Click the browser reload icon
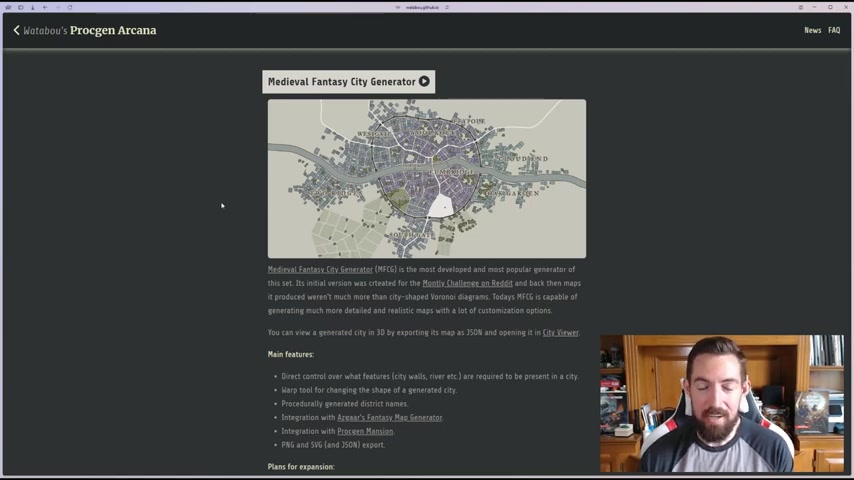The image size is (854, 480). tap(69, 7)
